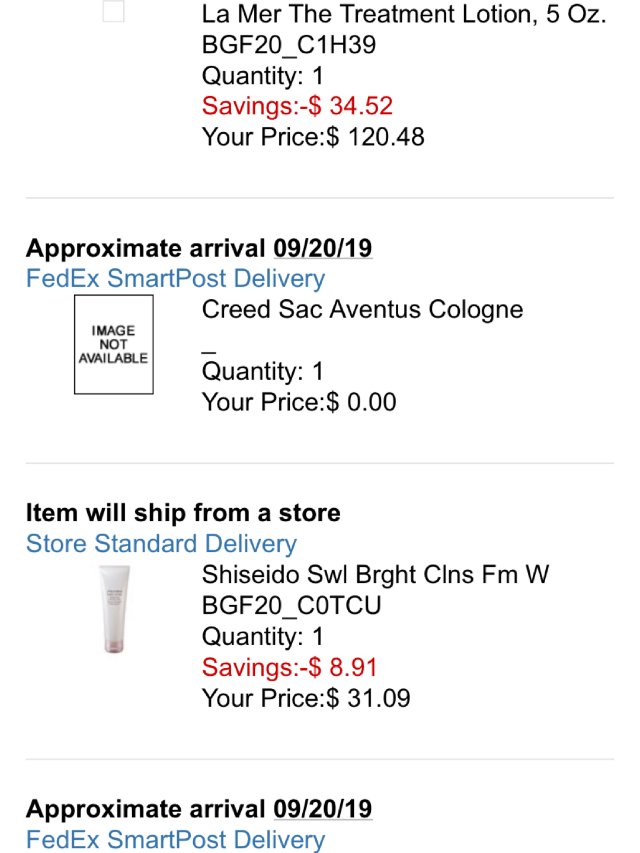Viewport: 640px width, 853px height.
Task: Click the item code BGF20_C1H39
Action: [289, 45]
